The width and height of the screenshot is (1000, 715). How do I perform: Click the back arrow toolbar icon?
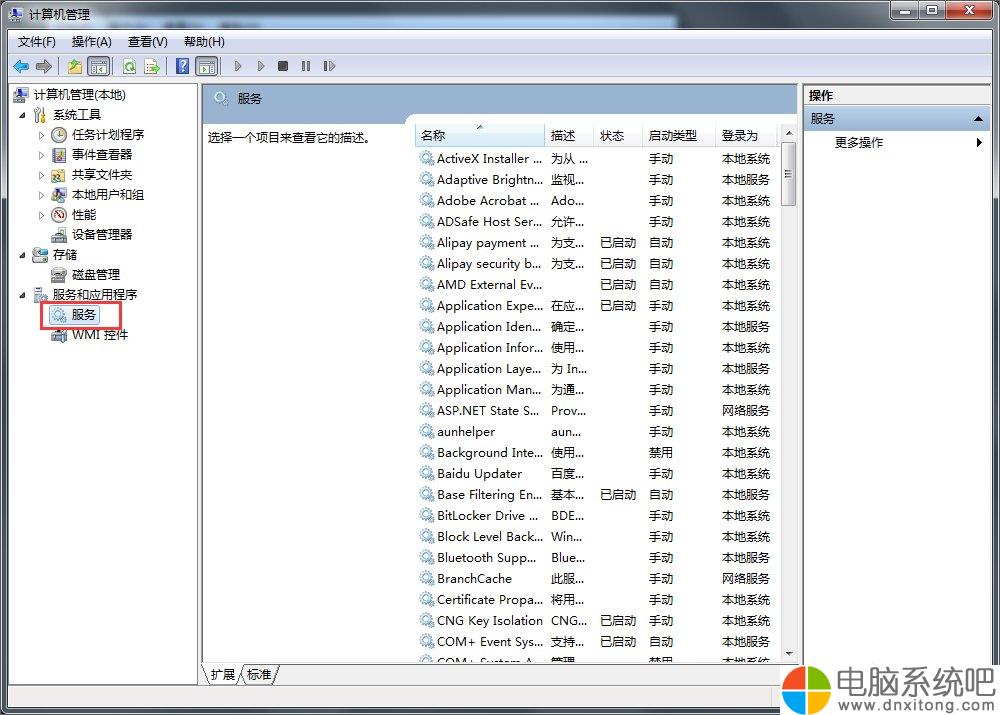(x=21, y=66)
